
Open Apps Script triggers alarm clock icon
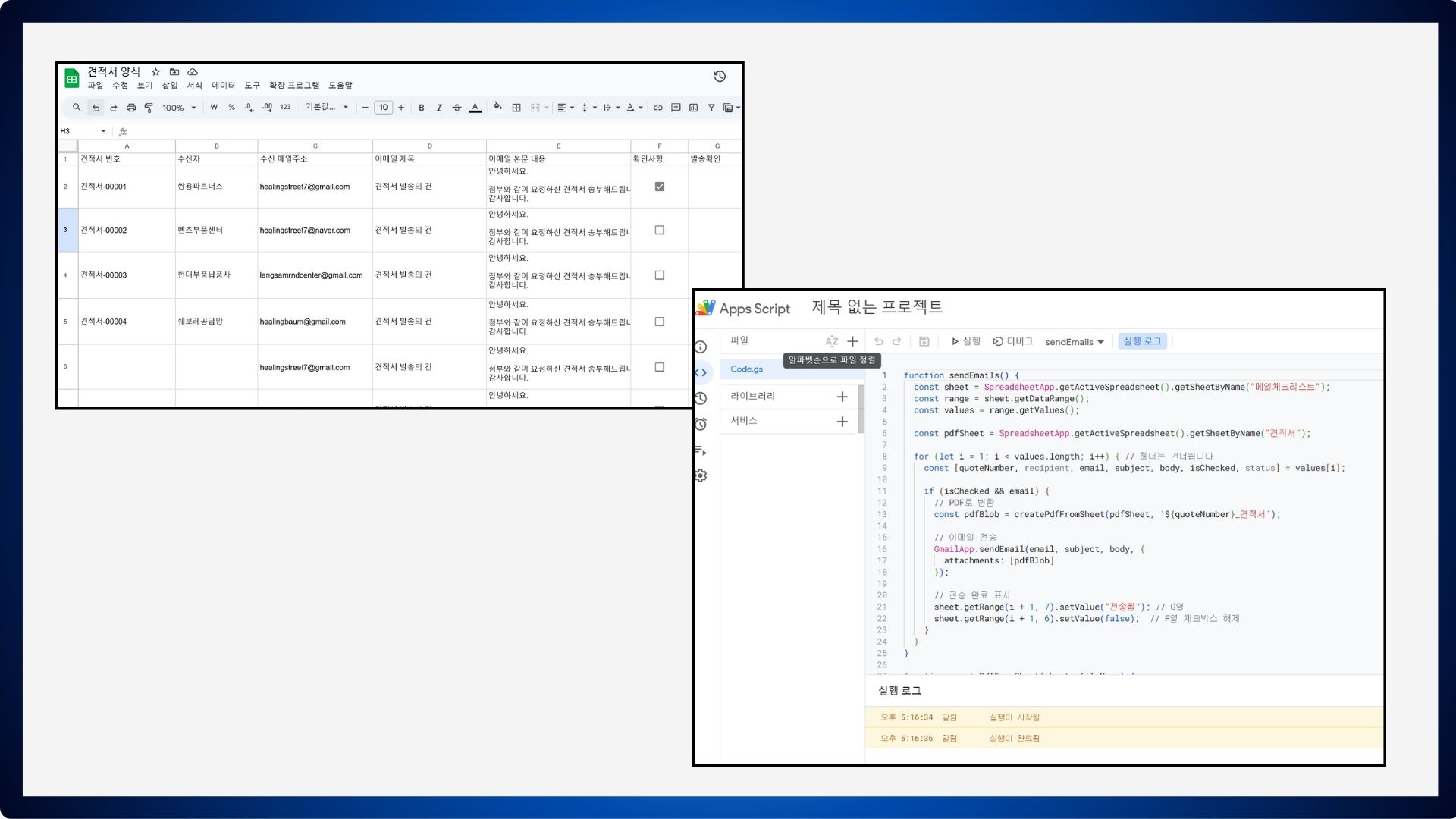pyautogui.click(x=701, y=424)
